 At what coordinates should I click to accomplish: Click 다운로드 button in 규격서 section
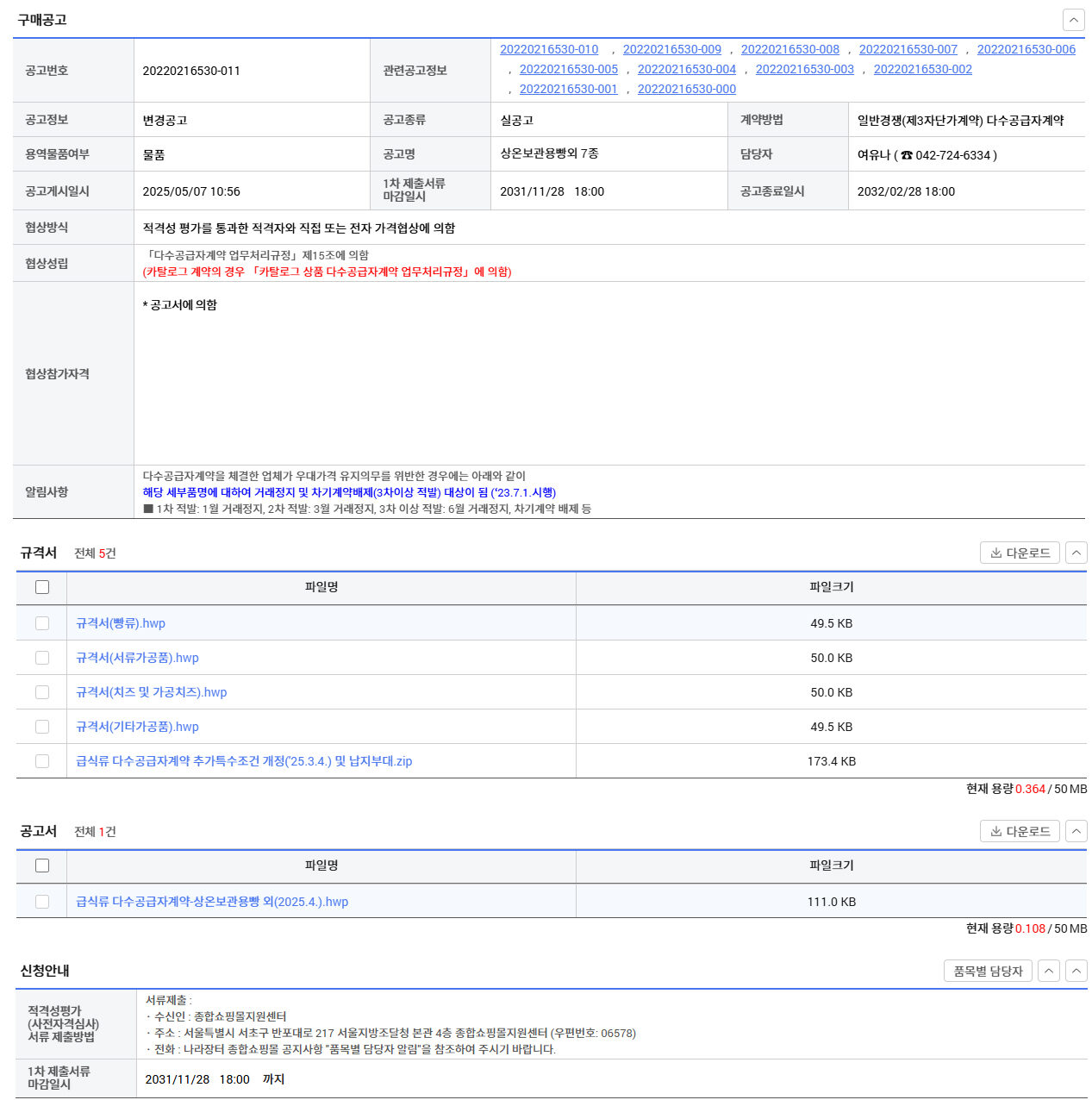pyautogui.click(x=1019, y=553)
